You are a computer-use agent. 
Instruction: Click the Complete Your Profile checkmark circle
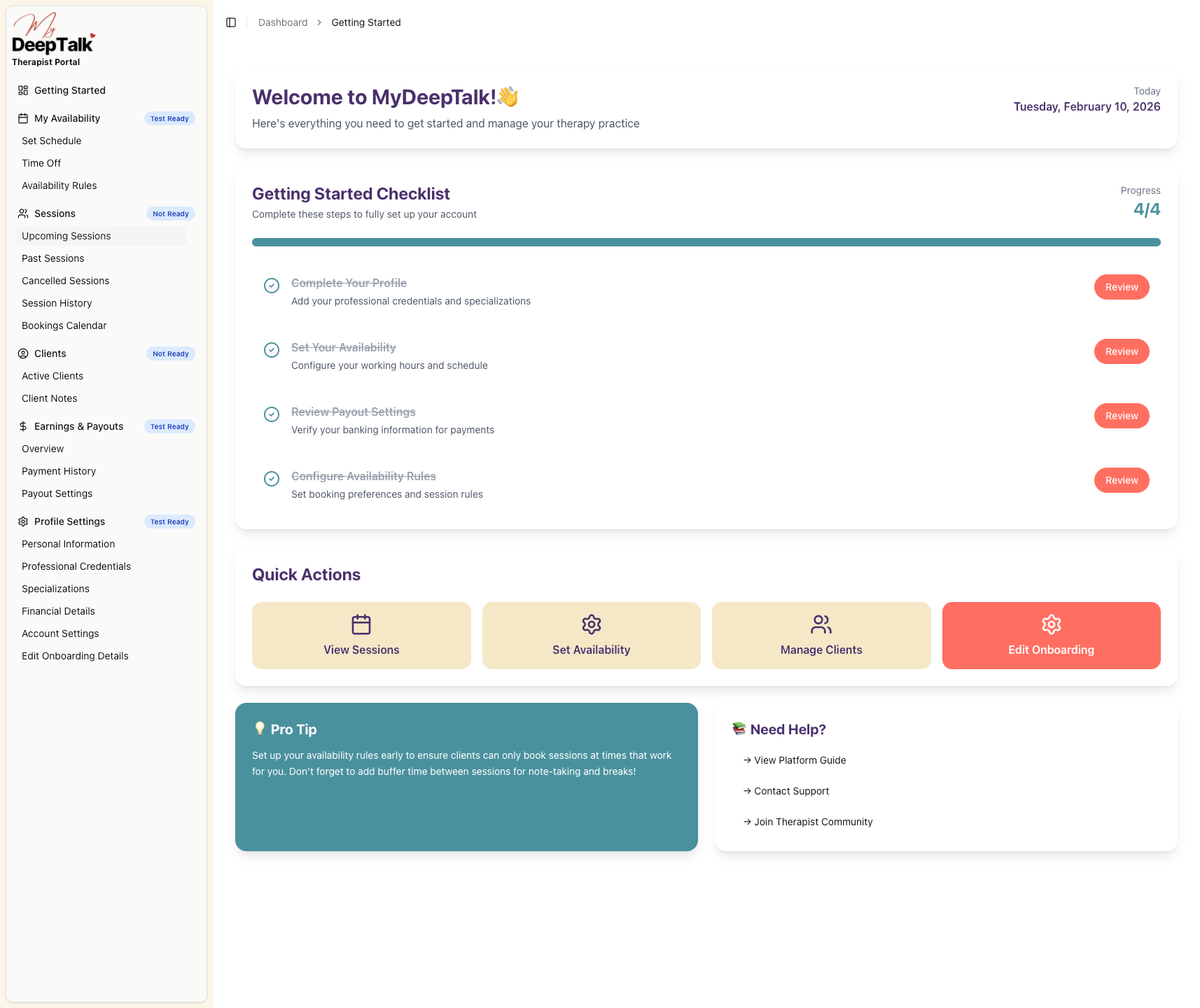[x=272, y=286]
